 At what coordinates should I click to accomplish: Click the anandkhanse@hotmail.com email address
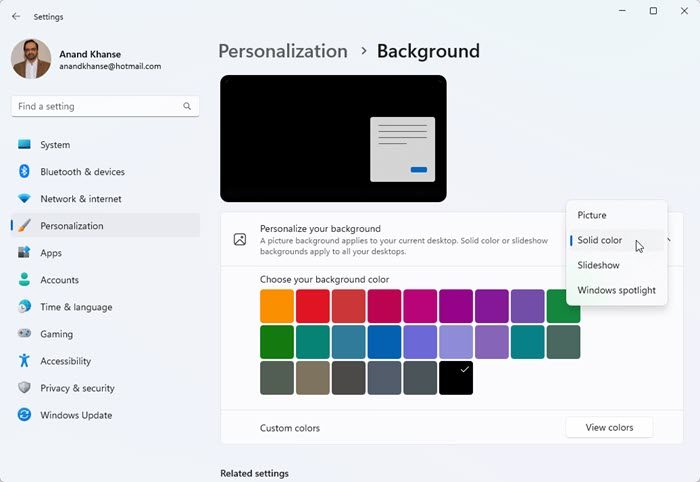pos(110,66)
